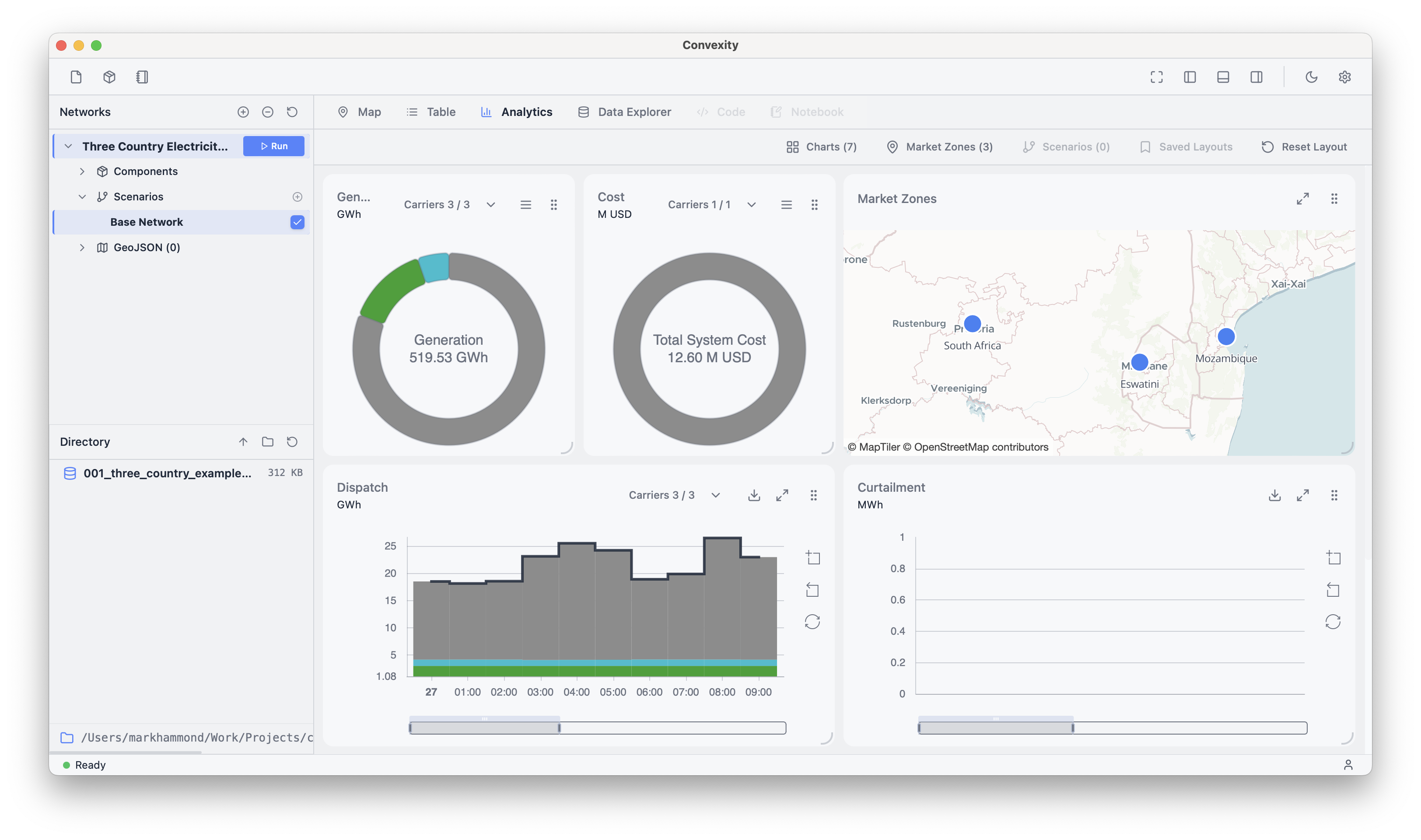Add a new network with the plus icon
Image resolution: width=1421 pixels, height=840 pixels.
243,112
